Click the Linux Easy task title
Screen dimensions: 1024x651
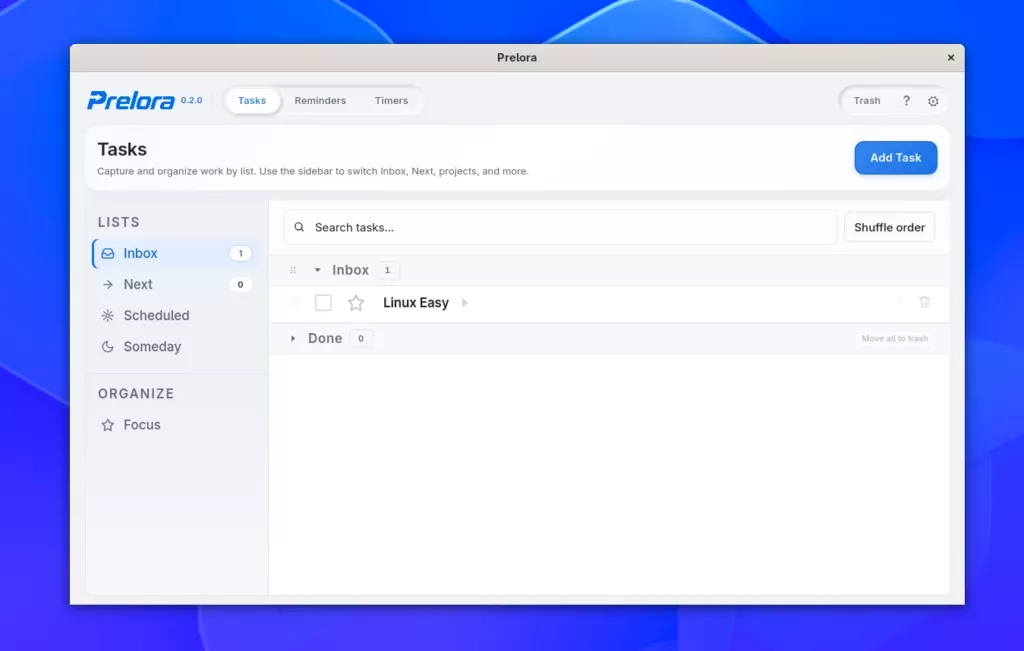(416, 303)
